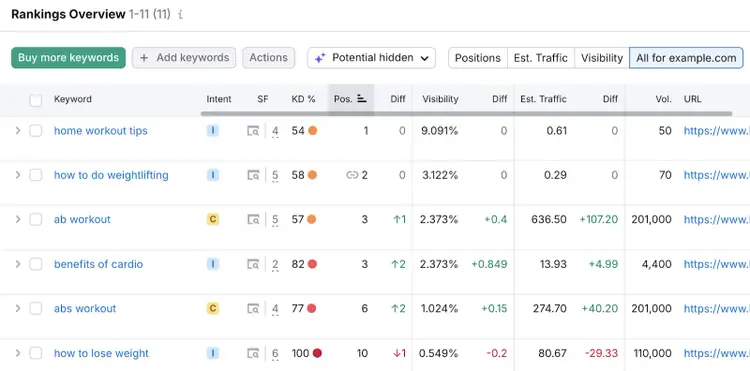Click the orange KD dot for home workout tips

tap(312, 131)
